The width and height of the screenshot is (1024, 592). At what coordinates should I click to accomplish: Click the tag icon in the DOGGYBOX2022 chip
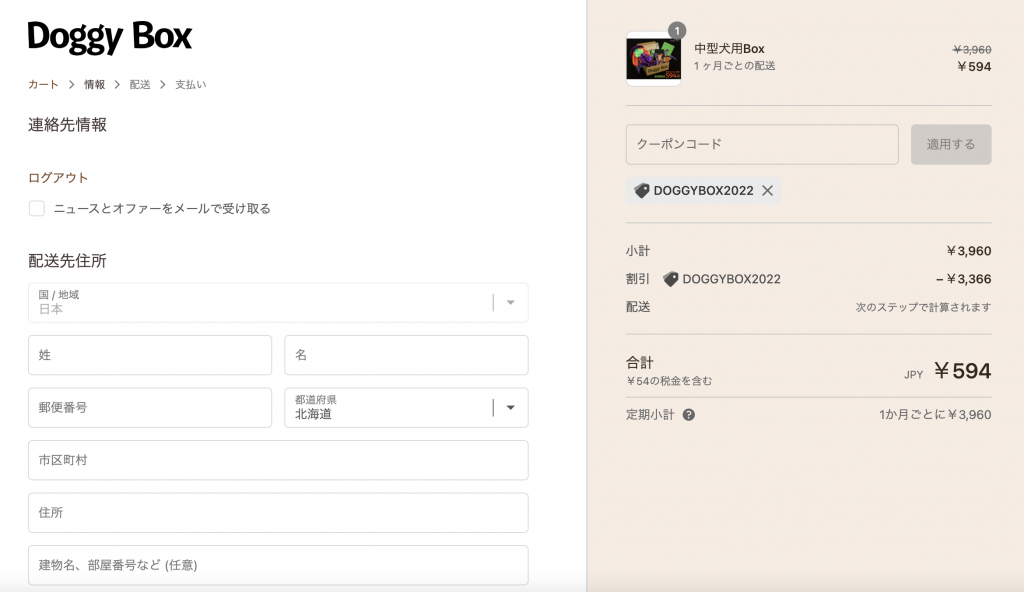coord(642,191)
